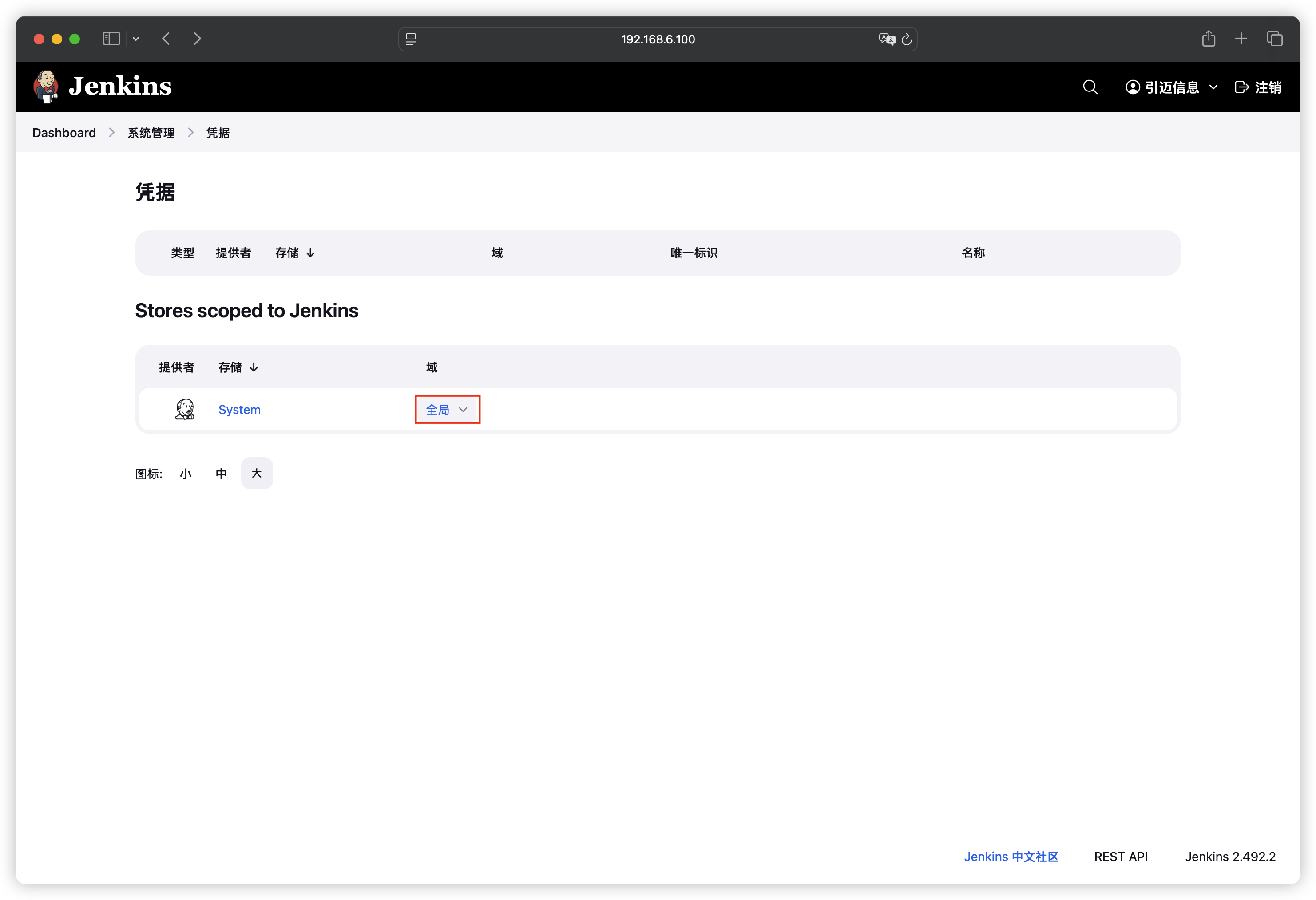
Task: Click the credentials table 提供者 column header
Action: pyautogui.click(x=233, y=253)
